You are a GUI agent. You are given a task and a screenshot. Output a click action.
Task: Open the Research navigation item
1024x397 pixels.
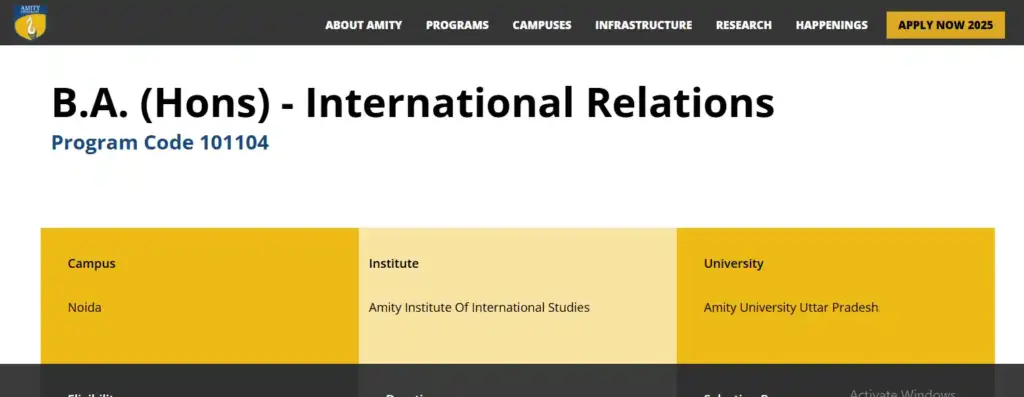click(x=744, y=25)
